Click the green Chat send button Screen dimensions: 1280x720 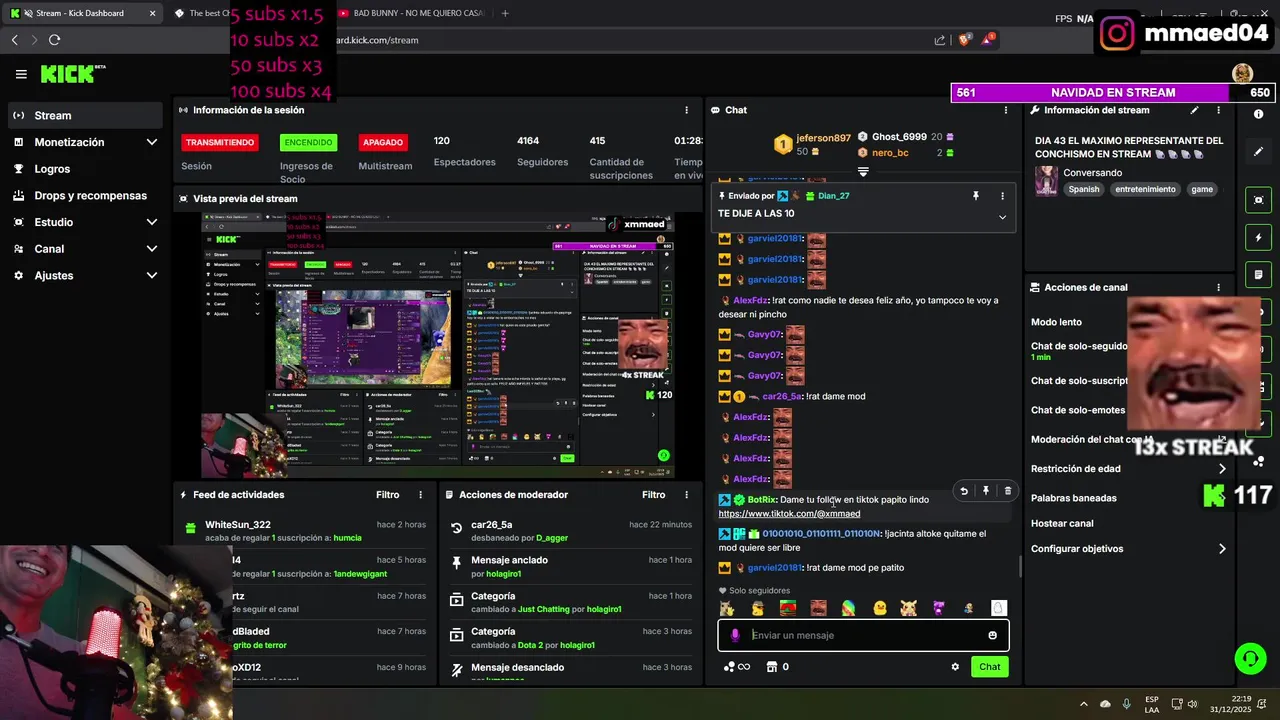[x=989, y=667]
